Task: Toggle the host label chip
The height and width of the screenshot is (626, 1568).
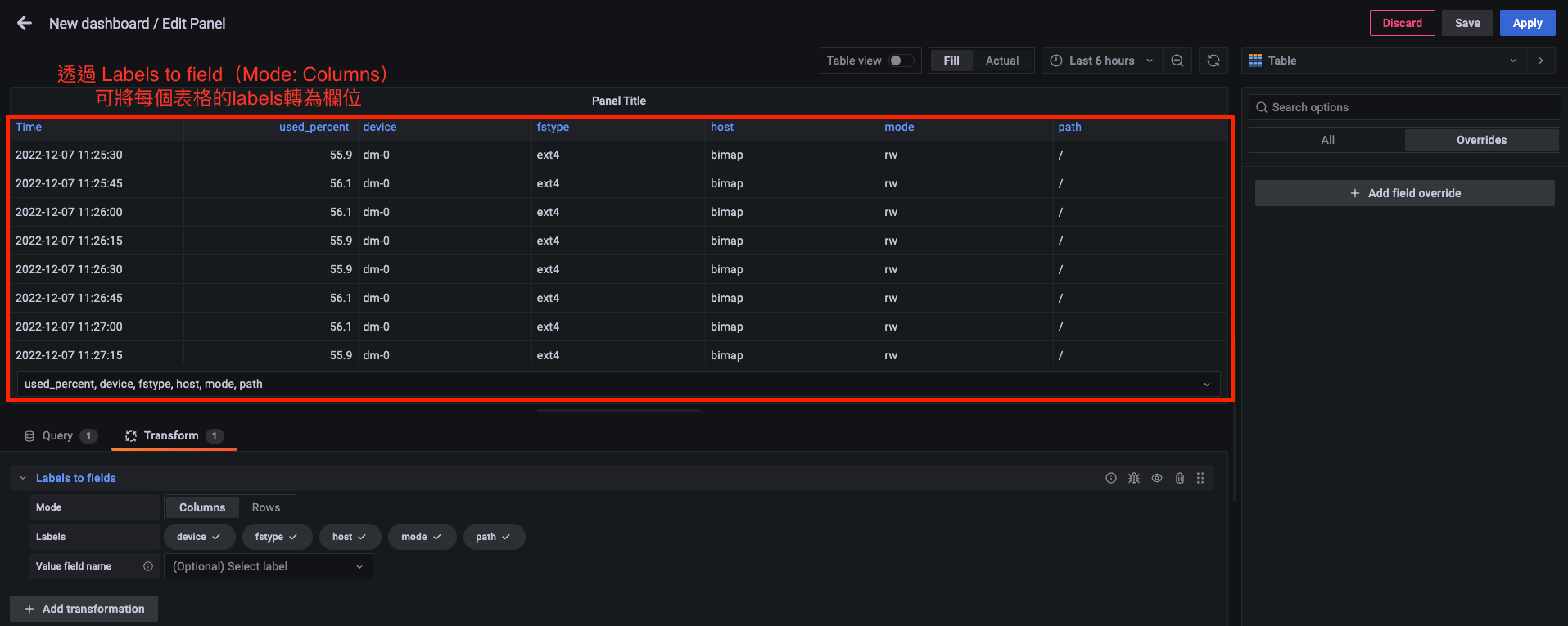Action: (x=350, y=537)
